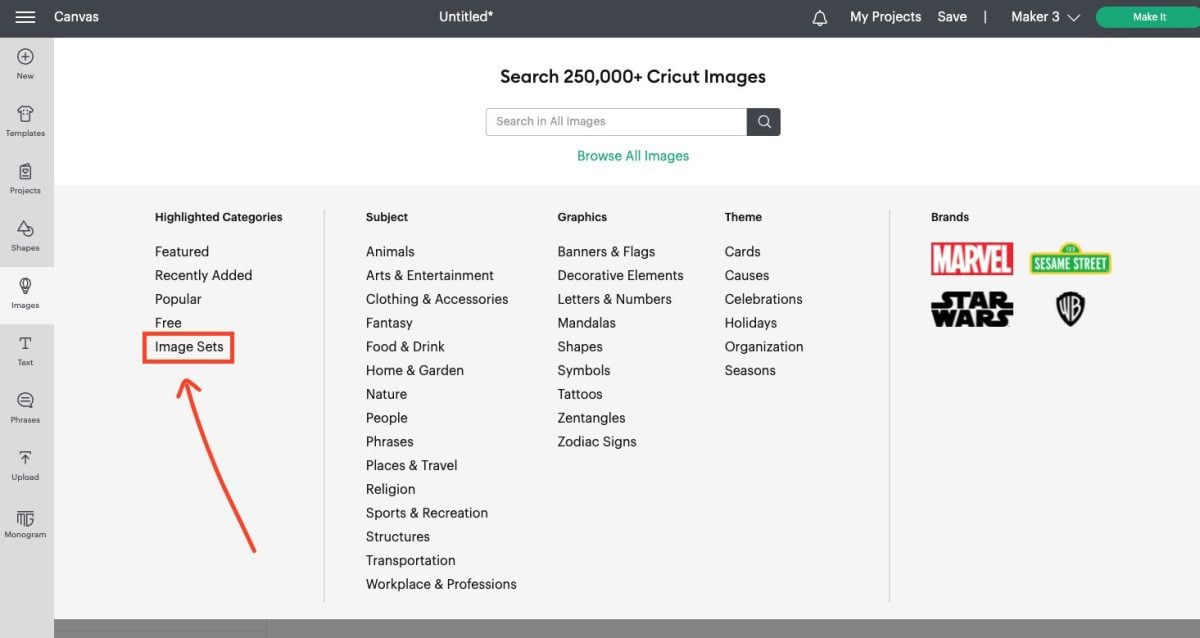Select the Animals subject

(390, 252)
